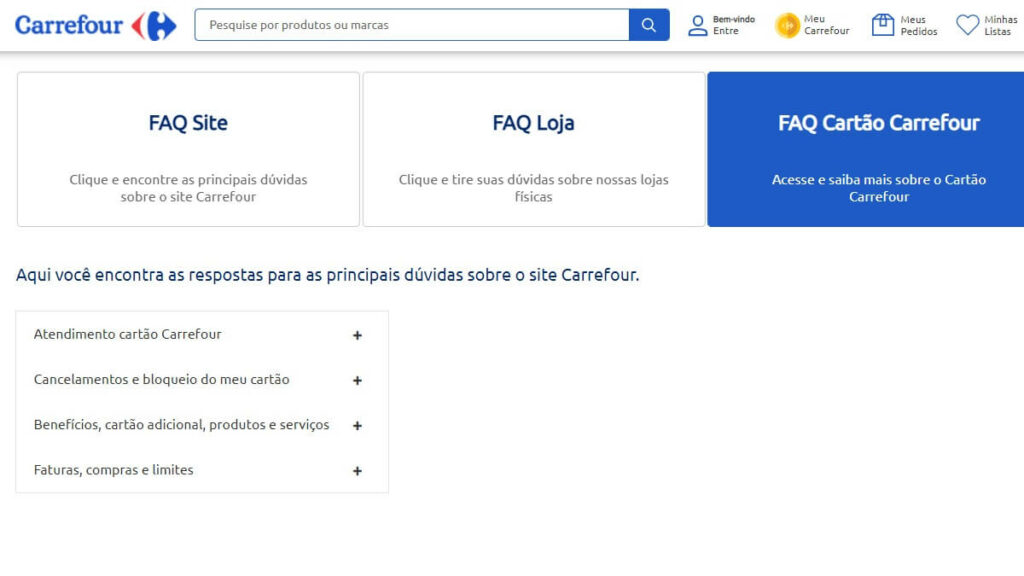Open the Meus Pedidos box icon
Image resolution: width=1024 pixels, height=576 pixels.
point(883,25)
